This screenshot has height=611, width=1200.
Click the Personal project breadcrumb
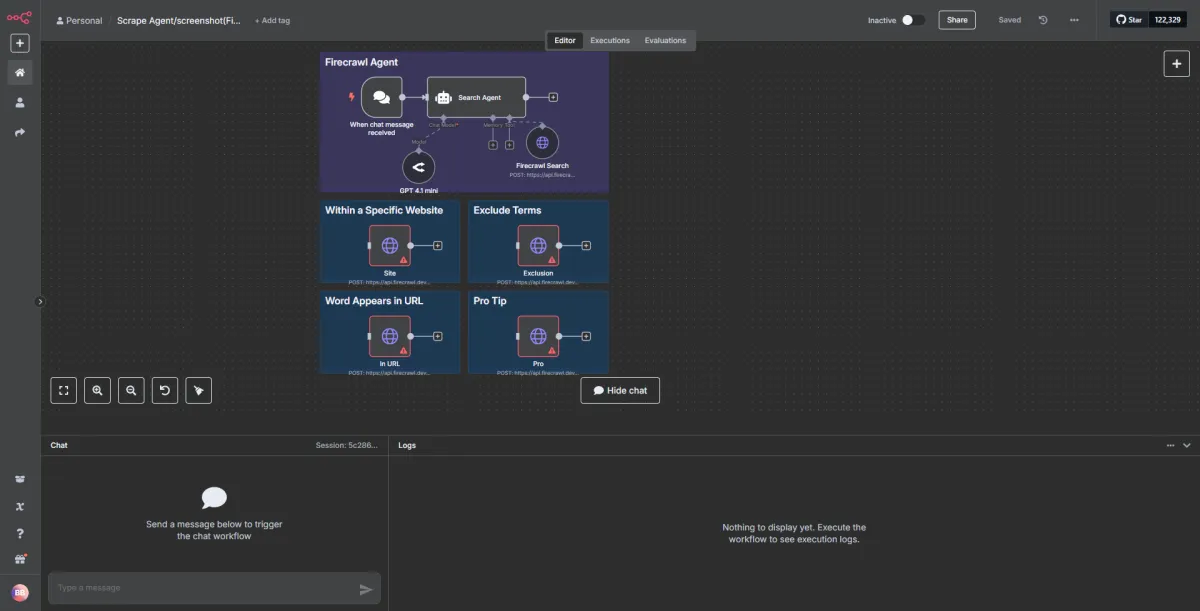[80, 20]
